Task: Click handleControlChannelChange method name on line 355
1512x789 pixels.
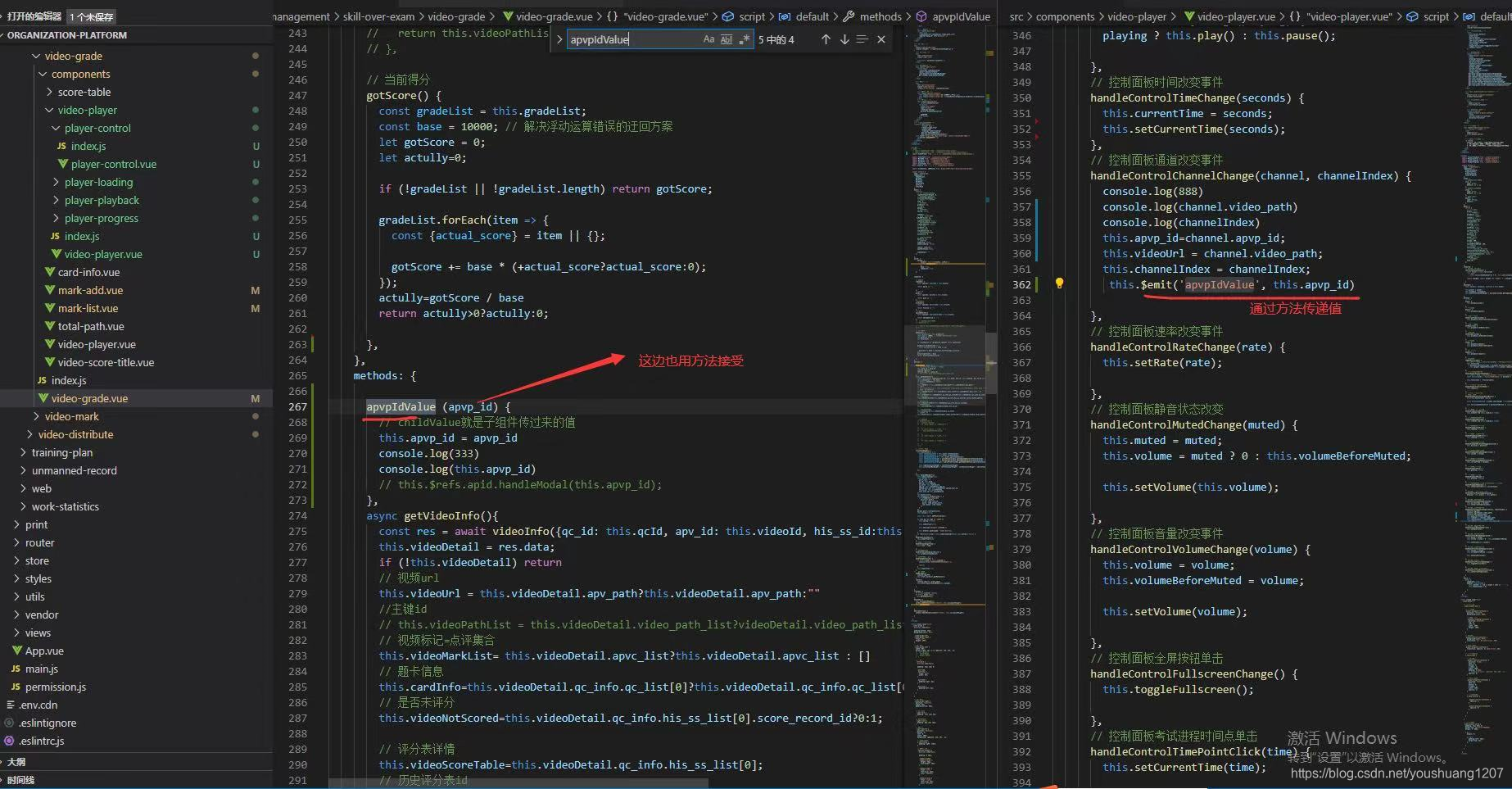Action: [x=1172, y=175]
